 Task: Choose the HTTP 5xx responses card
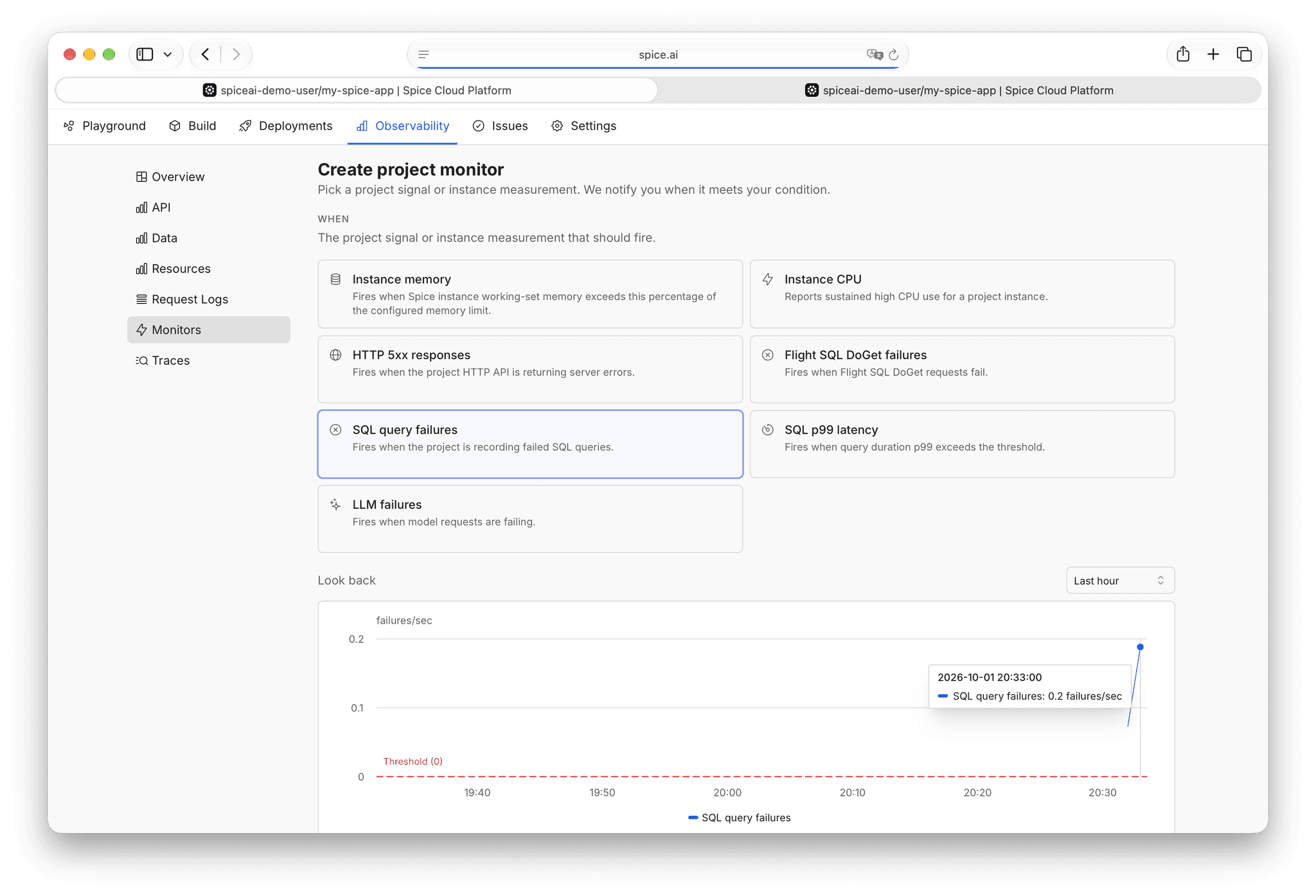(530, 369)
